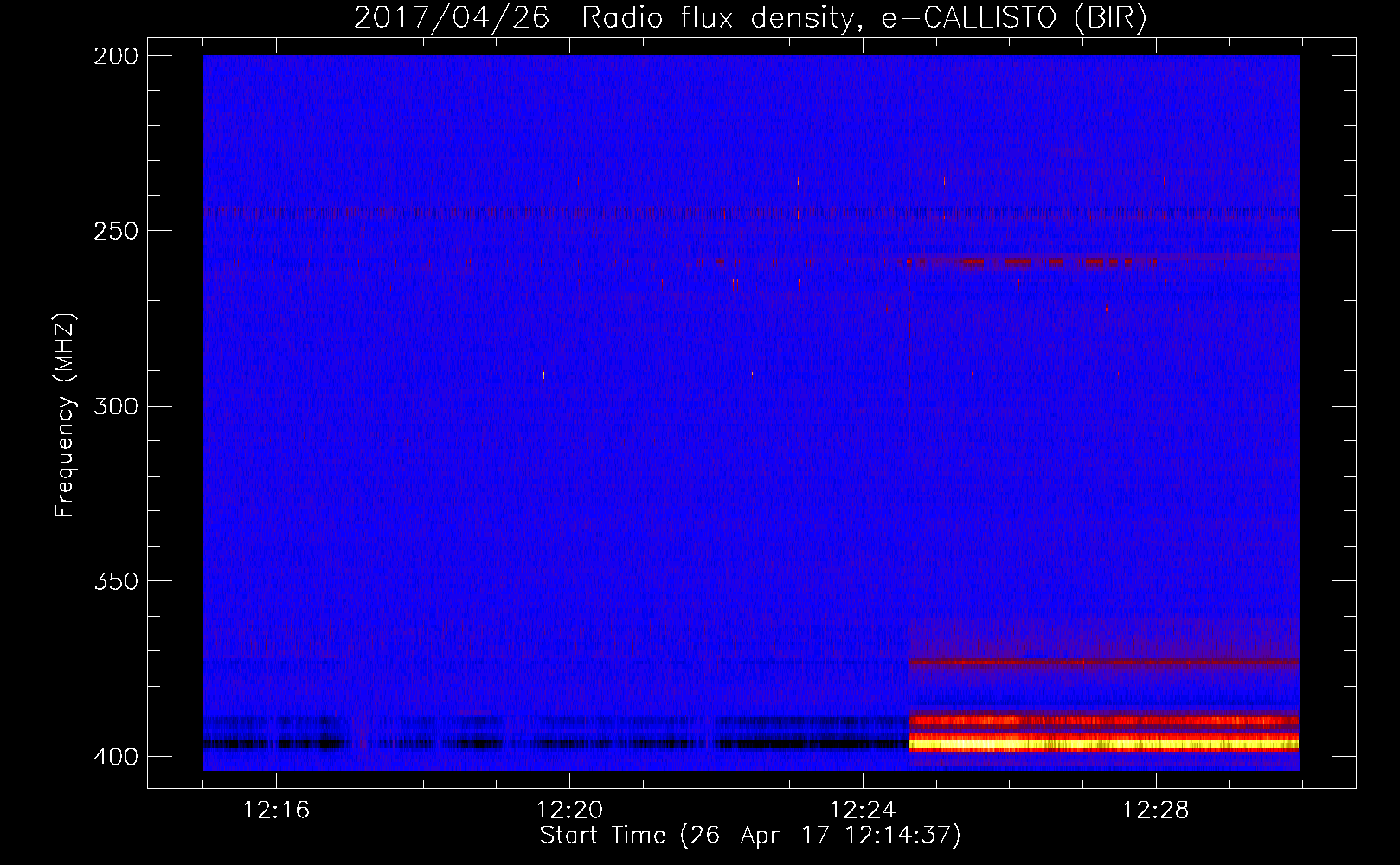This screenshot has width=1400, height=865.
Task: Click the red emission band near 373 MHz
Action: [1104, 663]
